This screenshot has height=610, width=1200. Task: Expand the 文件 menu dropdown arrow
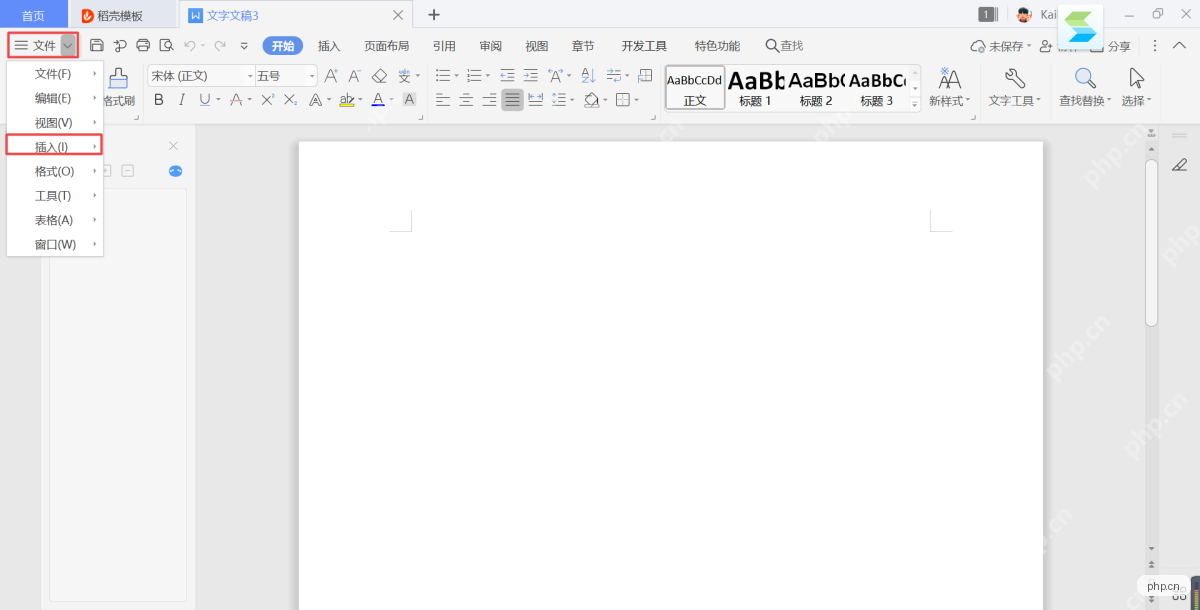click(68, 45)
